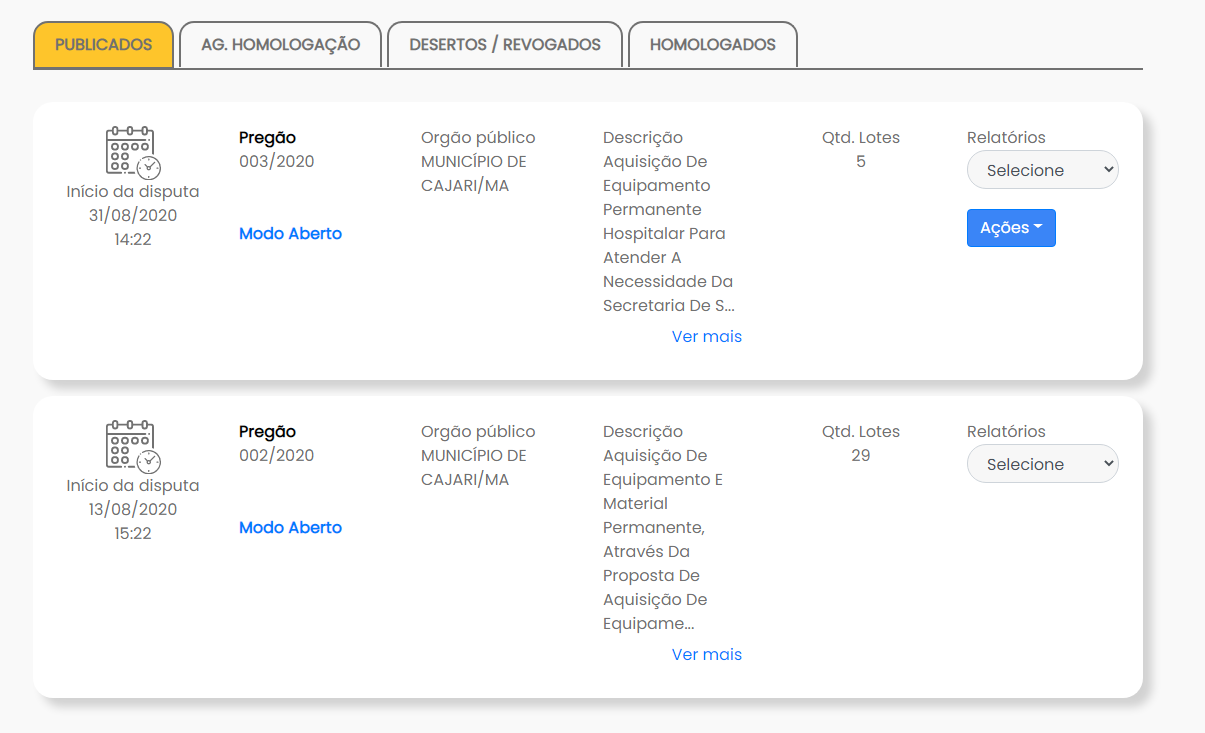
Task: Click the calendar clock icon for Pregão 002/2020
Action: (133, 446)
